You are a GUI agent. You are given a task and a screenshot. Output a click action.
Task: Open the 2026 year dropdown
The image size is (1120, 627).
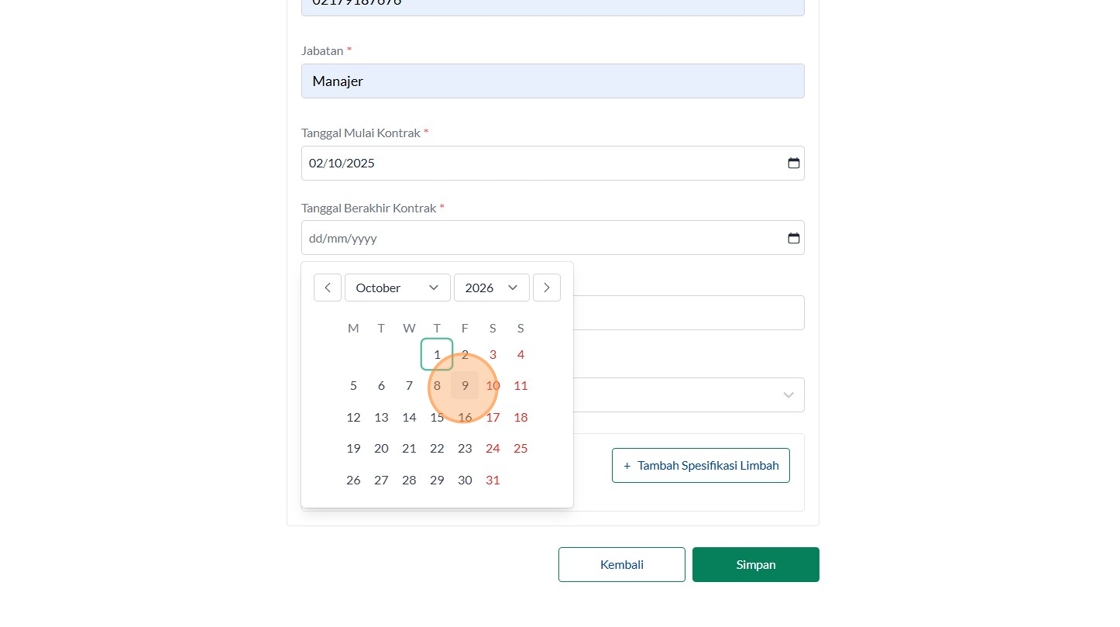[491, 288]
